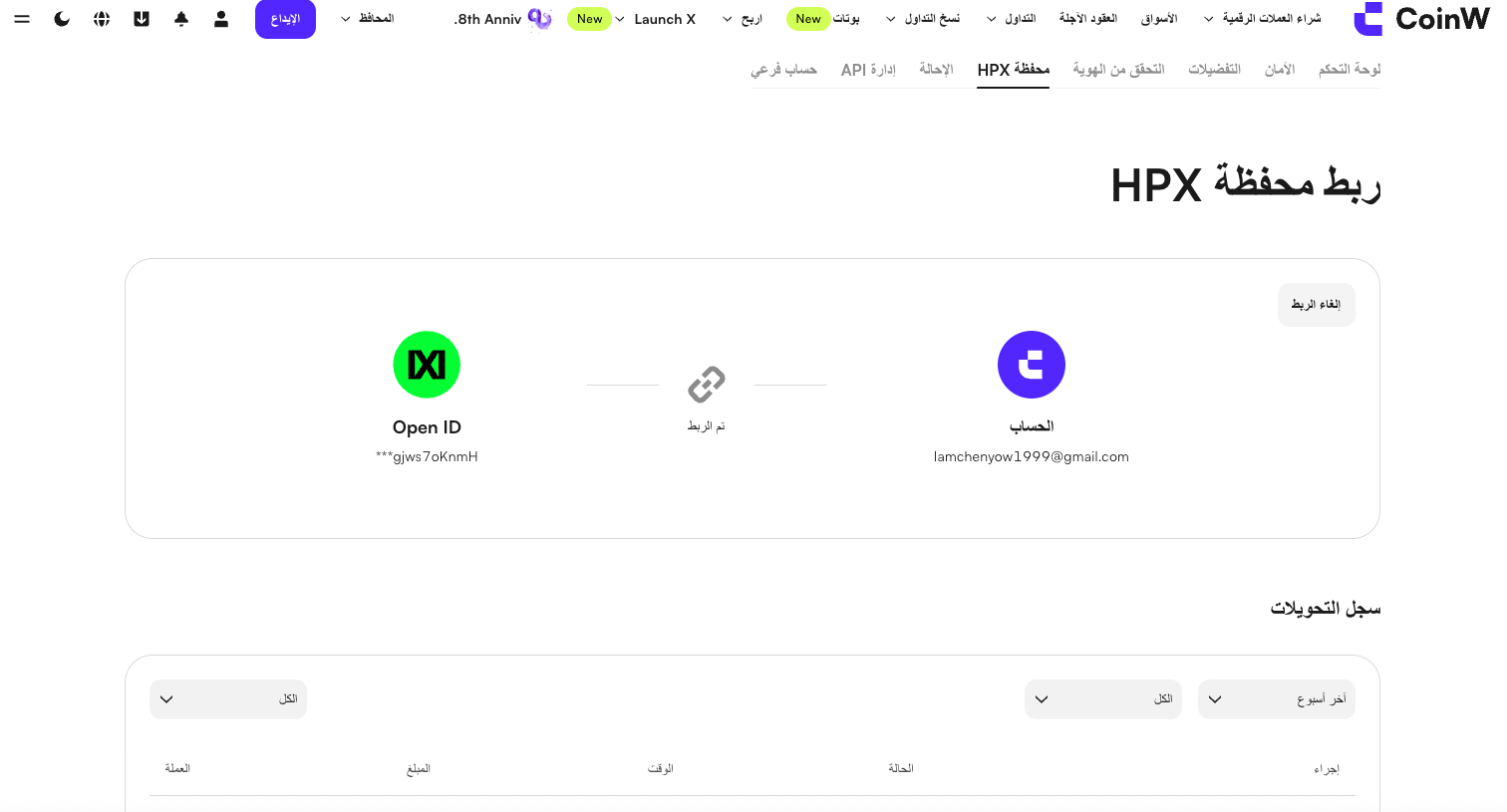1507x812 pixels.
Task: Select the ***gjws7oKnmH Open ID text
Action: click(427, 456)
